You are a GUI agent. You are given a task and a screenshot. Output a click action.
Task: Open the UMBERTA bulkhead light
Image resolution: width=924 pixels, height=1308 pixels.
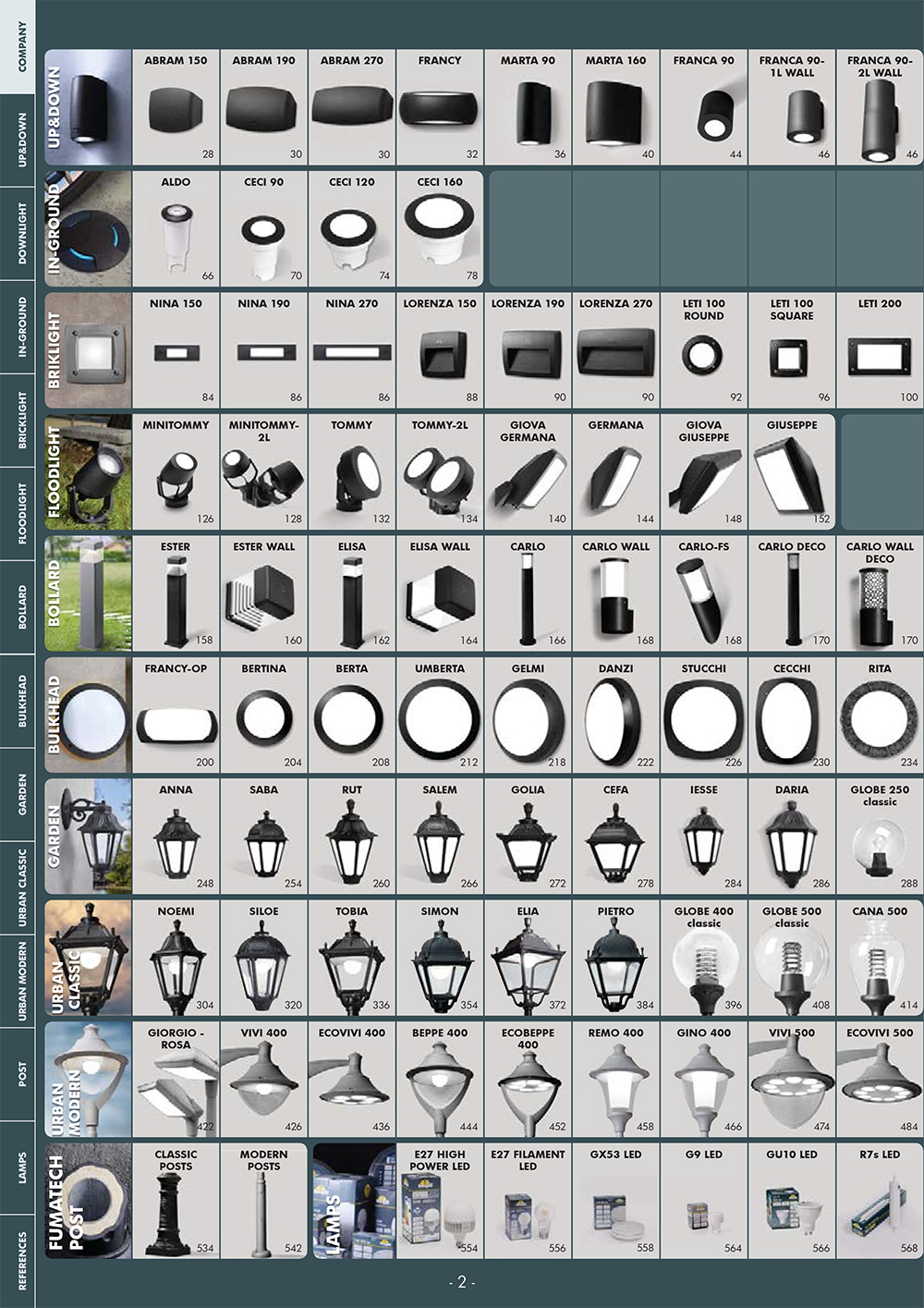tap(440, 715)
